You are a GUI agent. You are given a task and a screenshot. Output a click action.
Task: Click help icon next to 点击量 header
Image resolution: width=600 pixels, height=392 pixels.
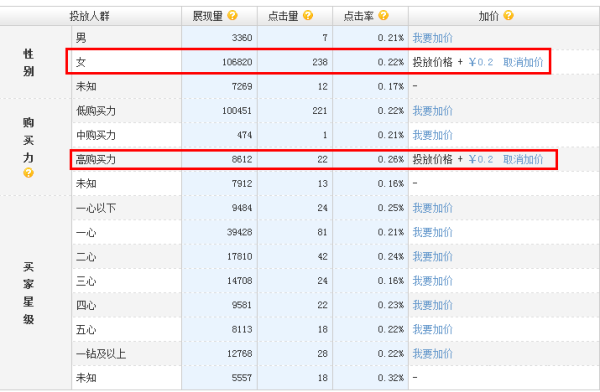[308, 15]
